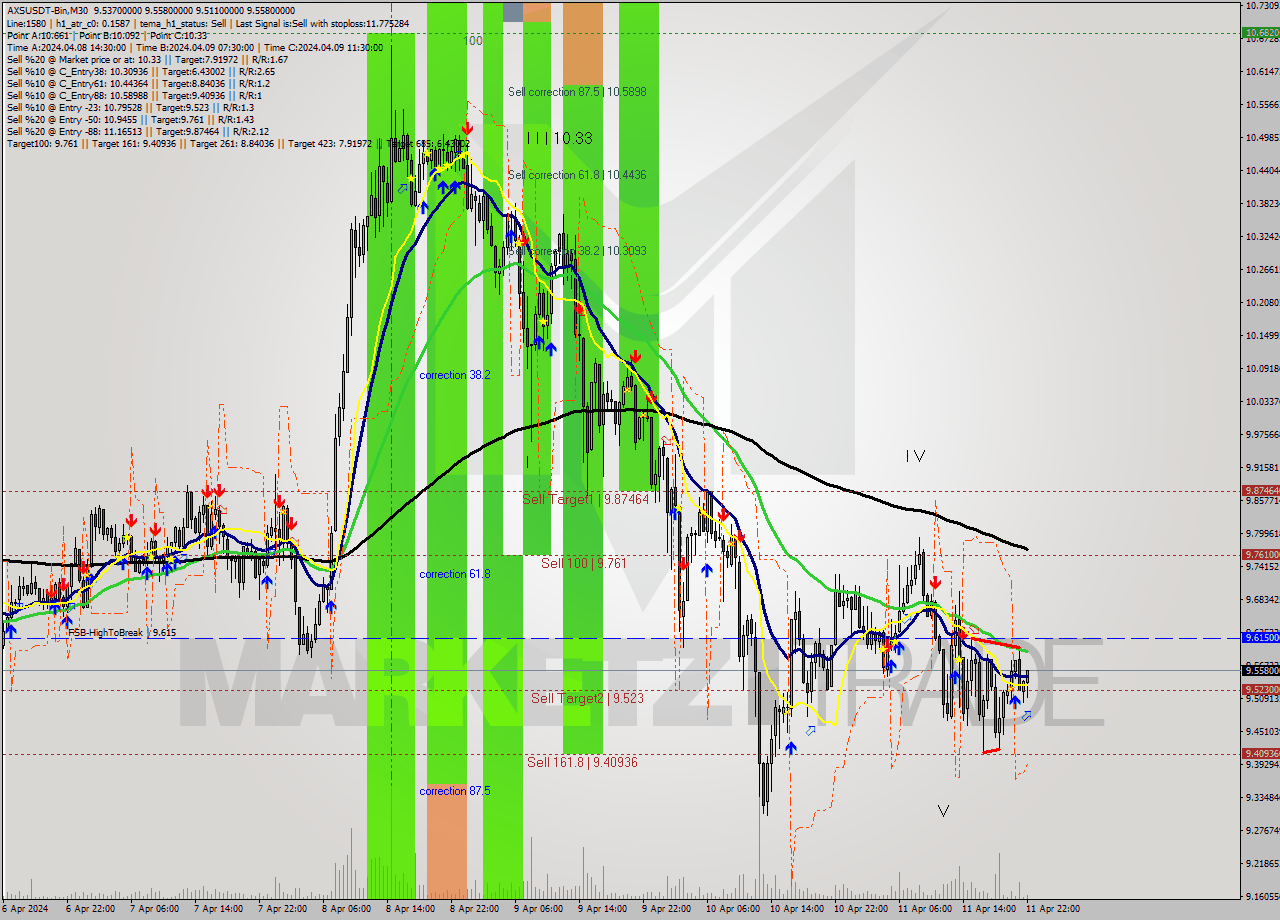The width and height of the screenshot is (1280, 920).
Task: Click the 10.0337 price axis value
Action: click(x=1262, y=402)
